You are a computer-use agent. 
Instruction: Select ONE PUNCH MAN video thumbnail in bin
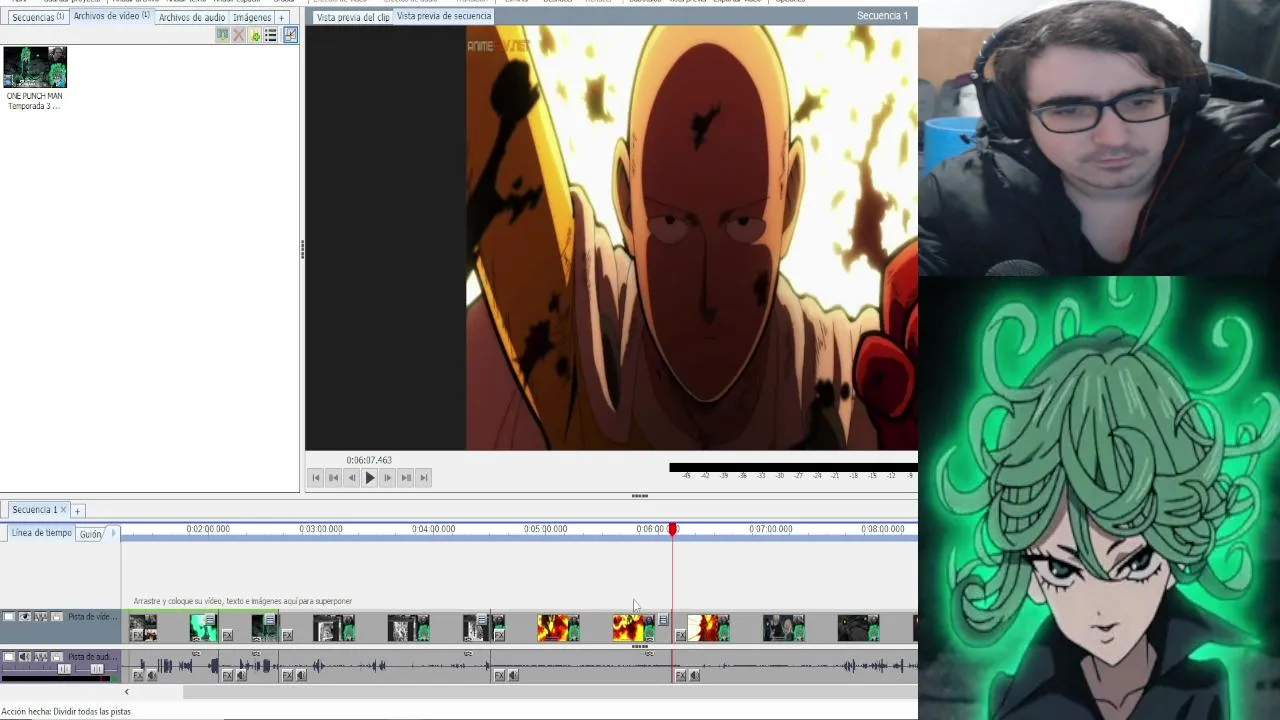point(35,67)
